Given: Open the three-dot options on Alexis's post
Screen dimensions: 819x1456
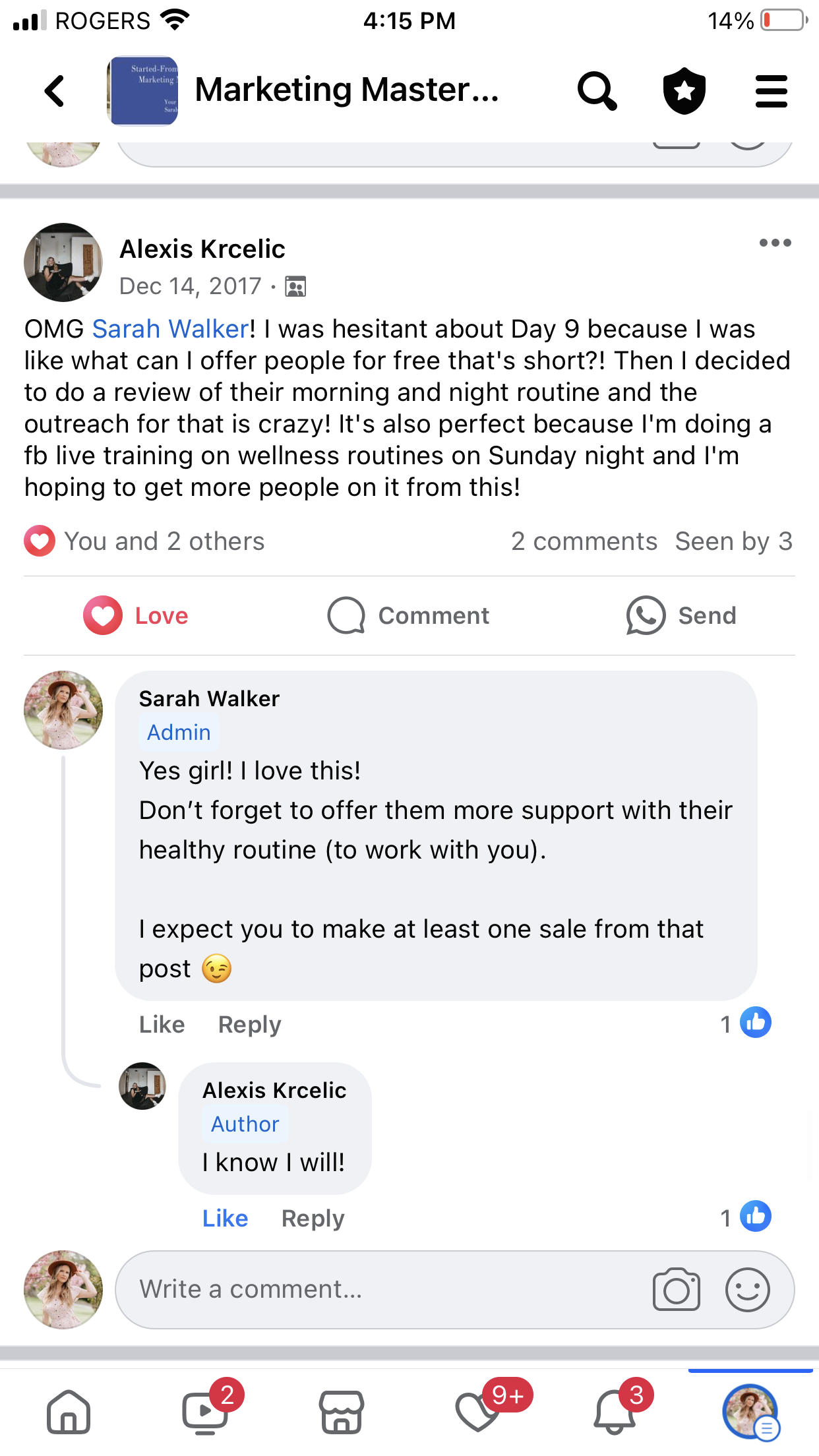Looking at the screenshot, I should 775,243.
